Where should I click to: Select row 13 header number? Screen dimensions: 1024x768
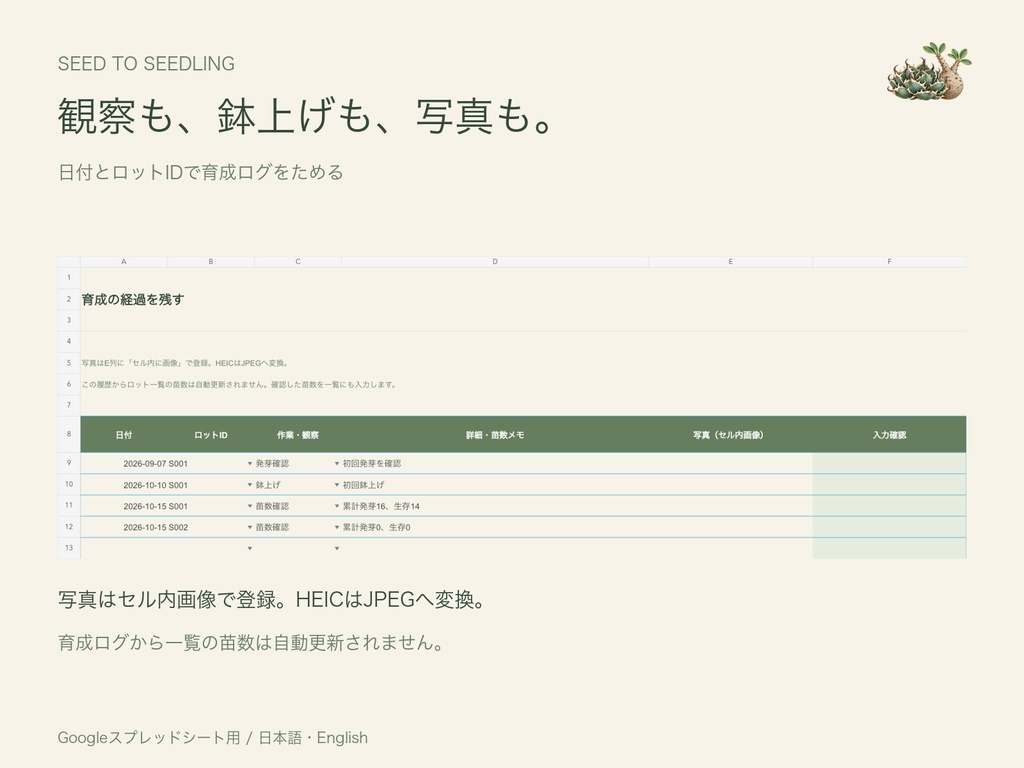(69, 548)
